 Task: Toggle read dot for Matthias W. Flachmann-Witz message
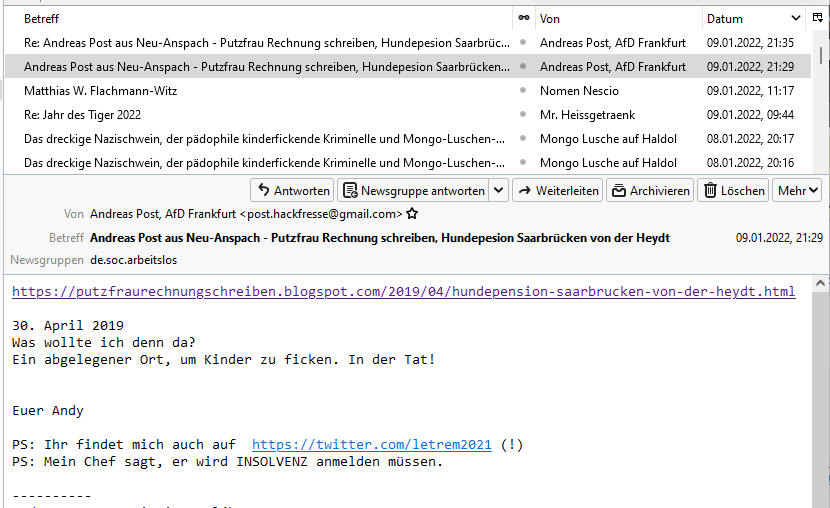523,90
